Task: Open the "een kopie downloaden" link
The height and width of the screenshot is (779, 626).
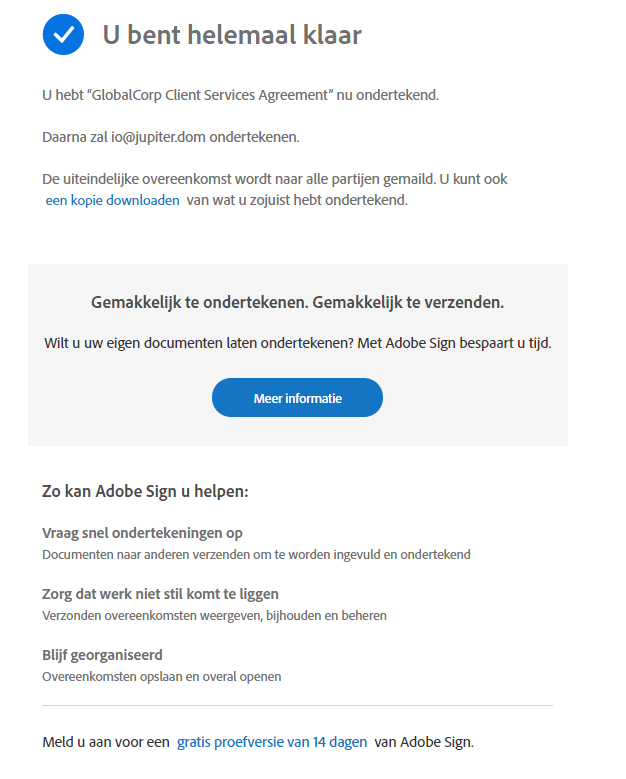Action: (113, 200)
